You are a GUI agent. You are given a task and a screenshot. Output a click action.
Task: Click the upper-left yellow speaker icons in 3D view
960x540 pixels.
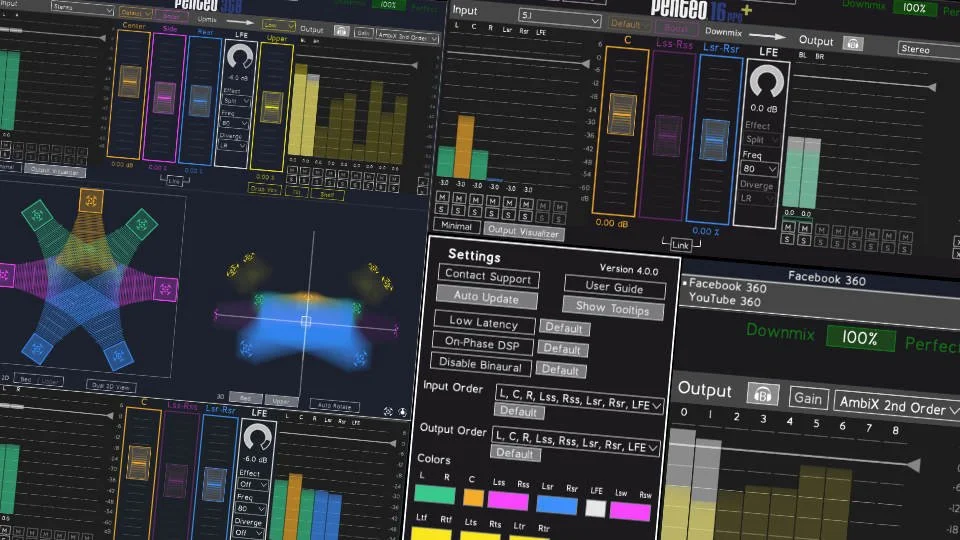point(241,264)
